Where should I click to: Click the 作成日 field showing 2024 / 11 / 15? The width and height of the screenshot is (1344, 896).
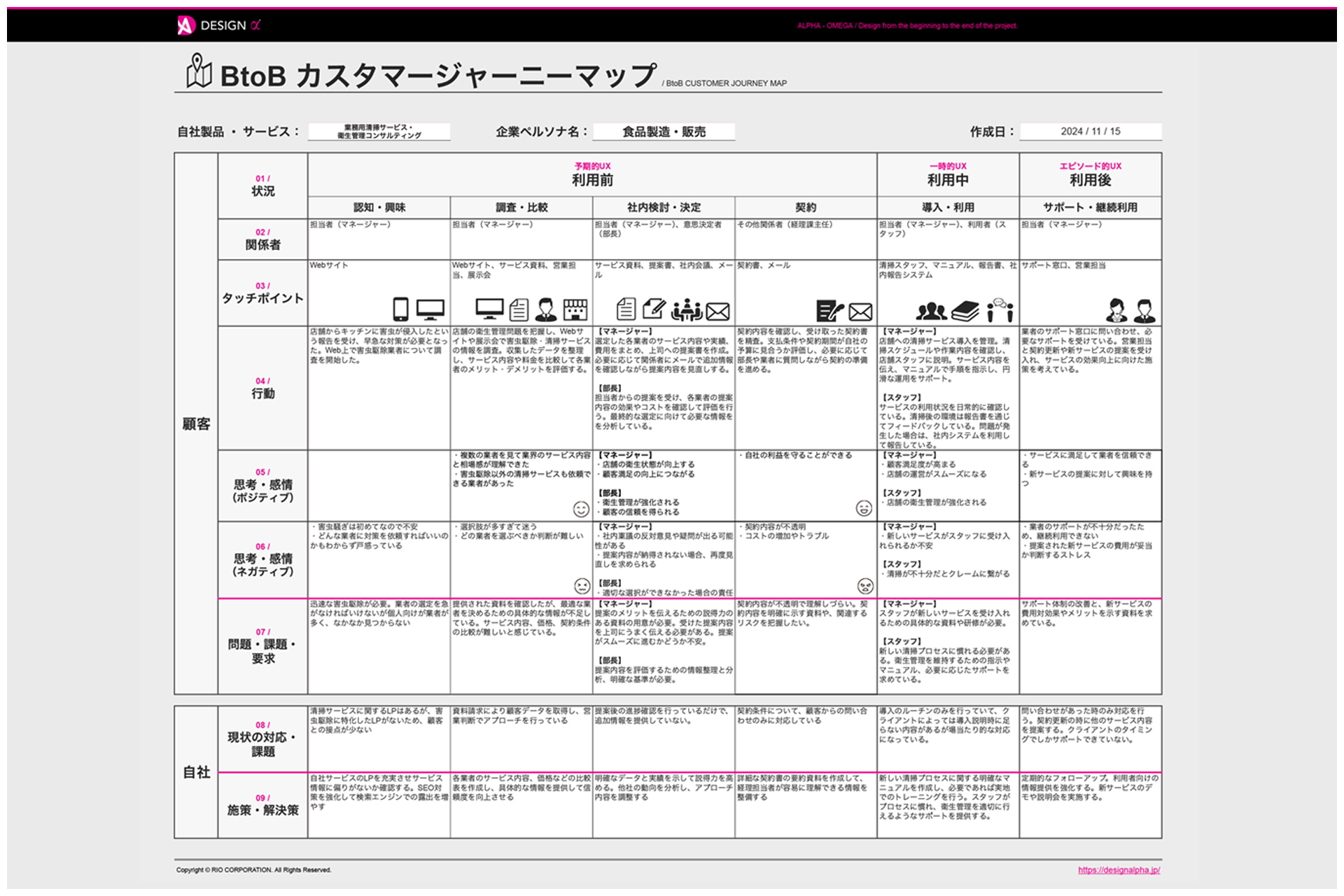pyautogui.click(x=1091, y=132)
